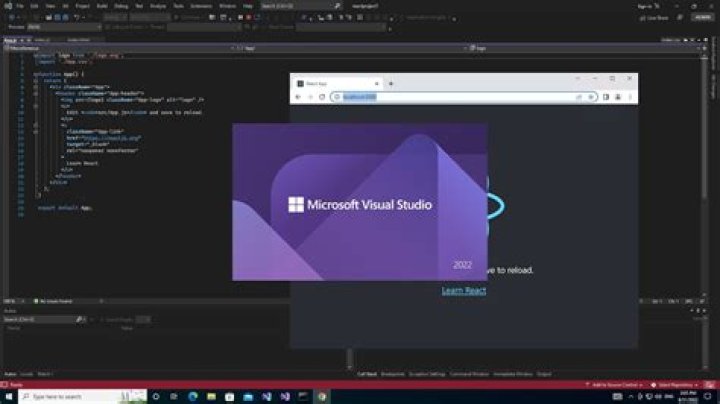720x404 pixels.
Task: Bookmark the page with the star icon
Action: (x=591, y=97)
